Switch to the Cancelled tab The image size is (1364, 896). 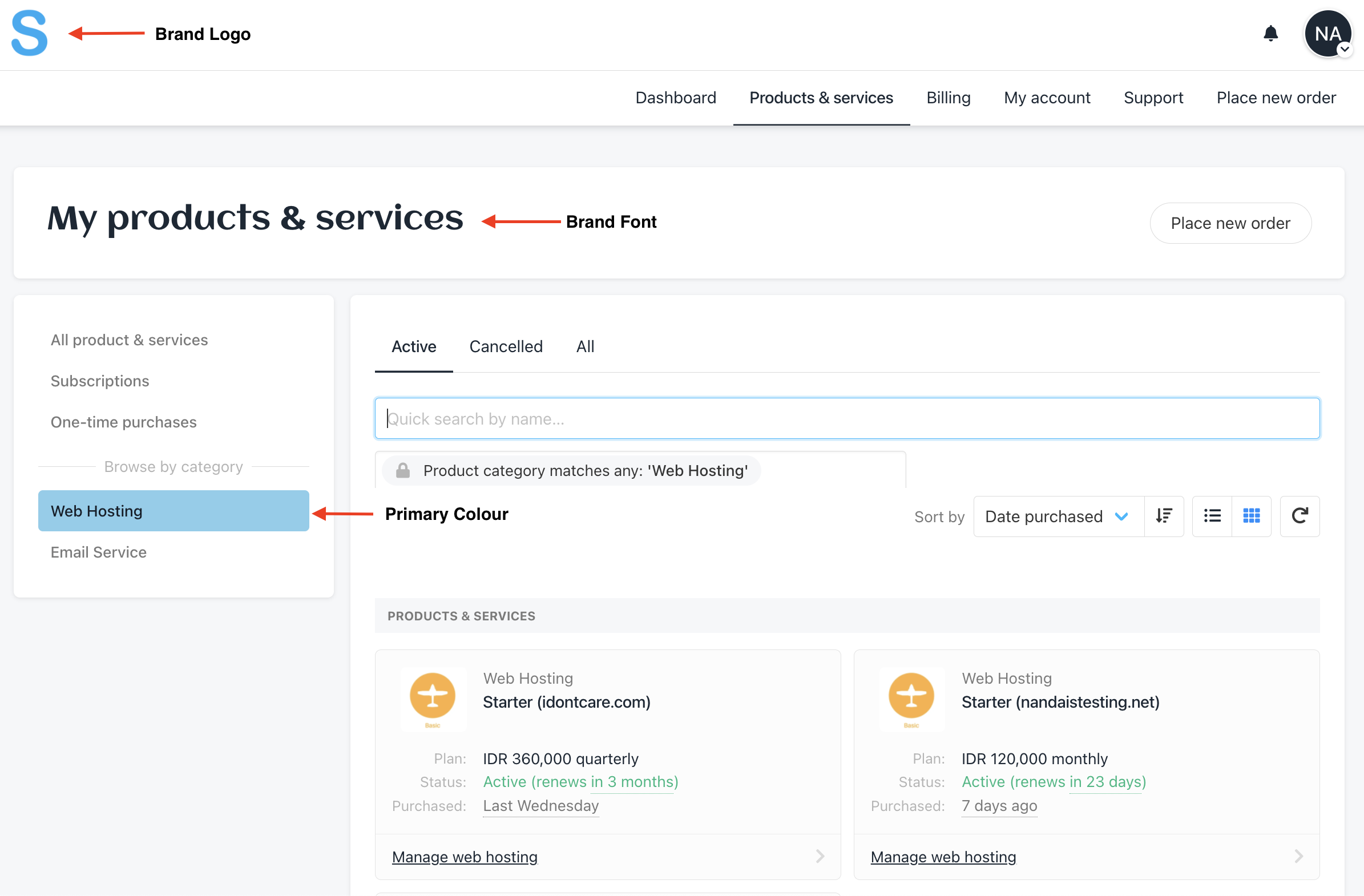(x=506, y=346)
